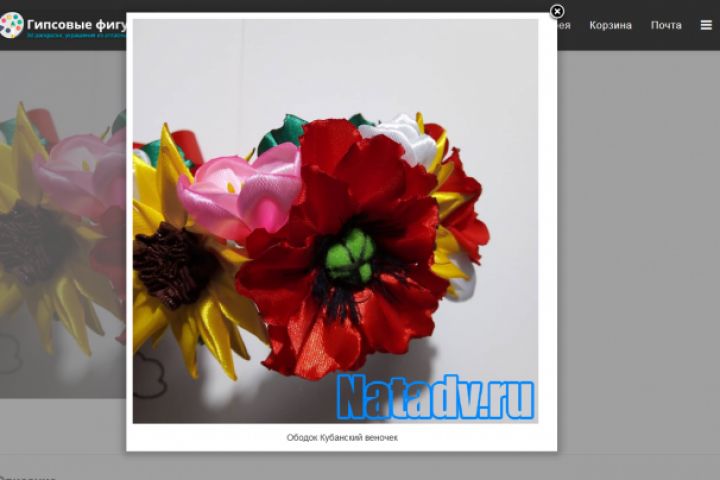The image size is (720, 480).
Task: Close the lightbox with the X button
Action: pos(557,11)
